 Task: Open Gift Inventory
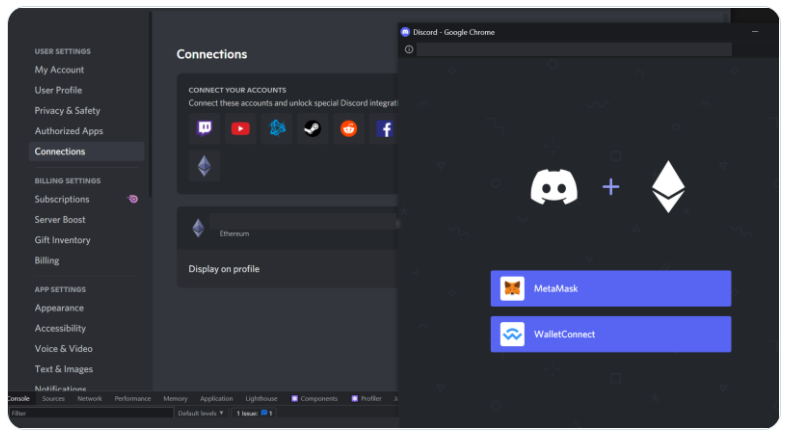pyautogui.click(x=62, y=240)
